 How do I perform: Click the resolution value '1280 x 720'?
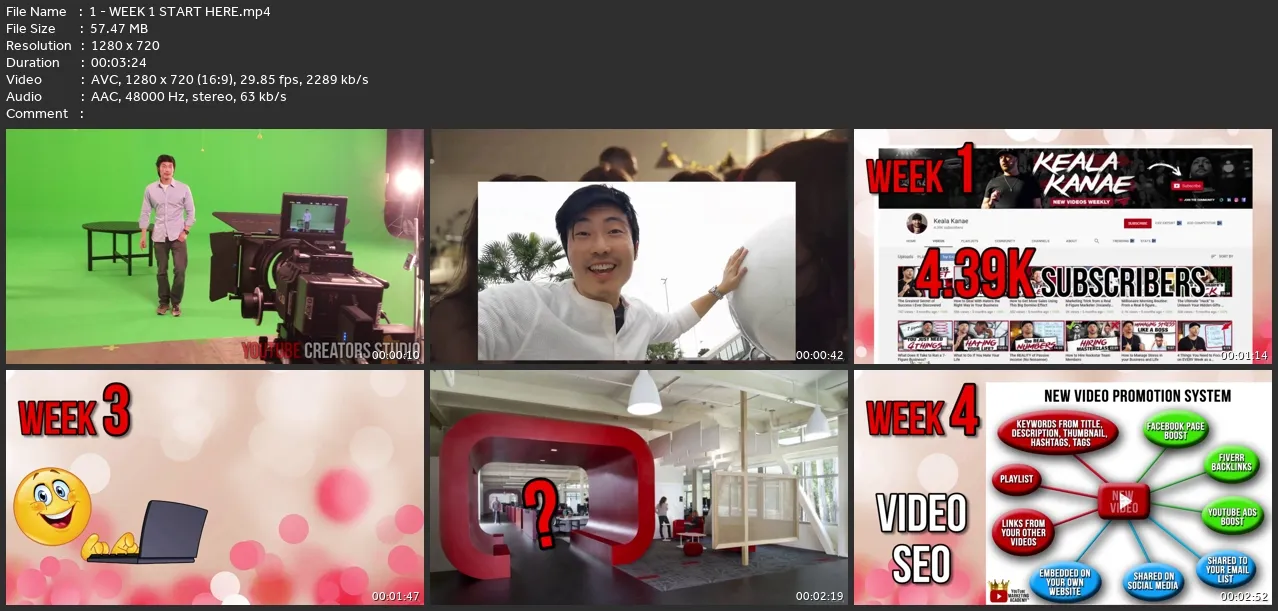tap(125, 45)
